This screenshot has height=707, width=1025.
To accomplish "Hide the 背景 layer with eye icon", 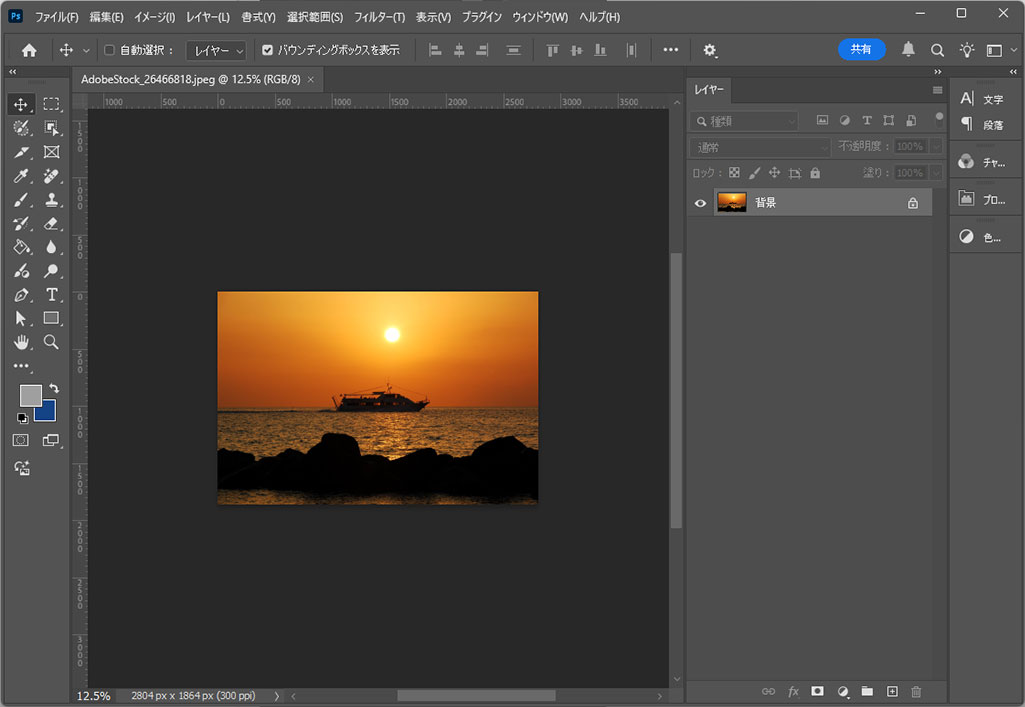I will click(x=700, y=203).
